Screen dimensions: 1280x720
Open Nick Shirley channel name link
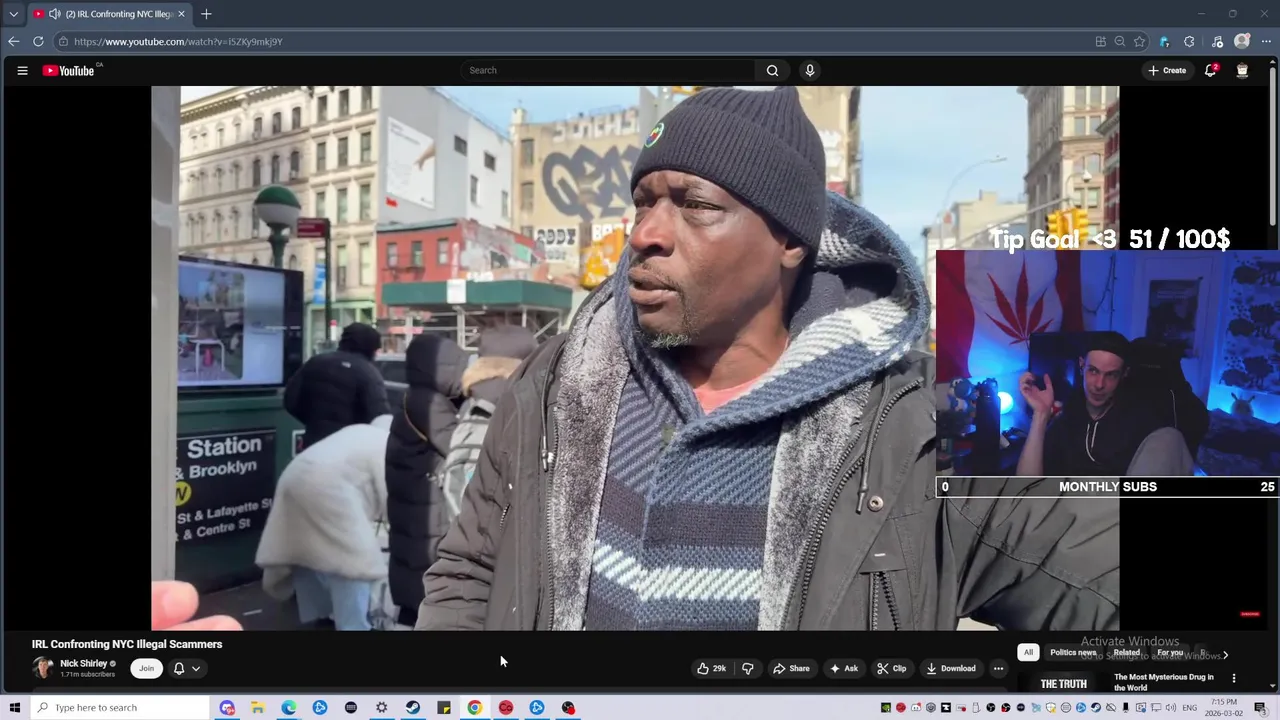click(84, 663)
